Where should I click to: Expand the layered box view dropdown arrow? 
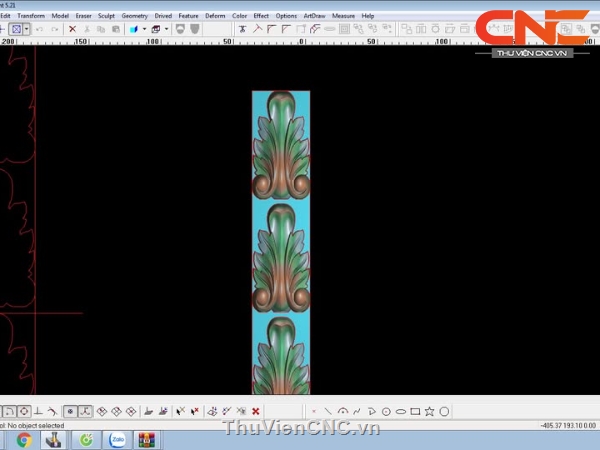[x=167, y=30]
